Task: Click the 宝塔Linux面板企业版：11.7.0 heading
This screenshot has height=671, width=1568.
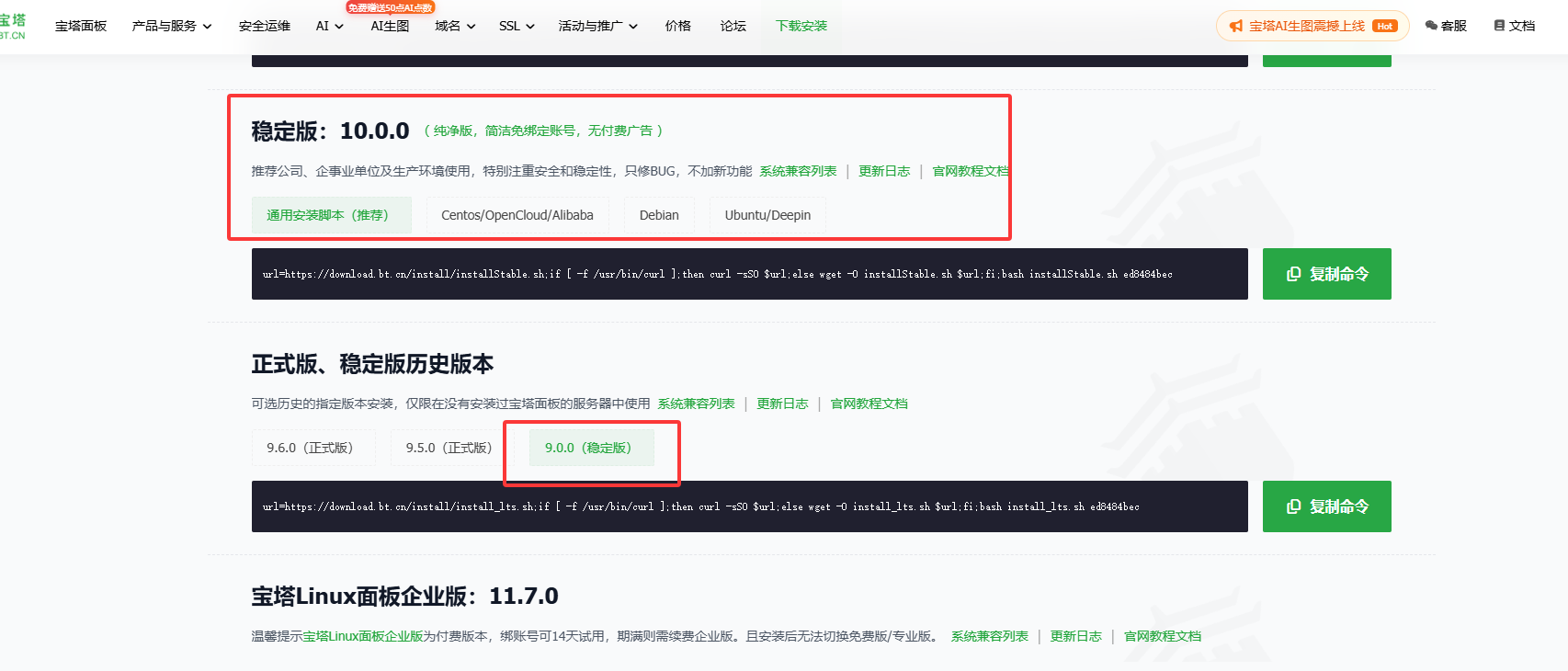Action: (404, 596)
